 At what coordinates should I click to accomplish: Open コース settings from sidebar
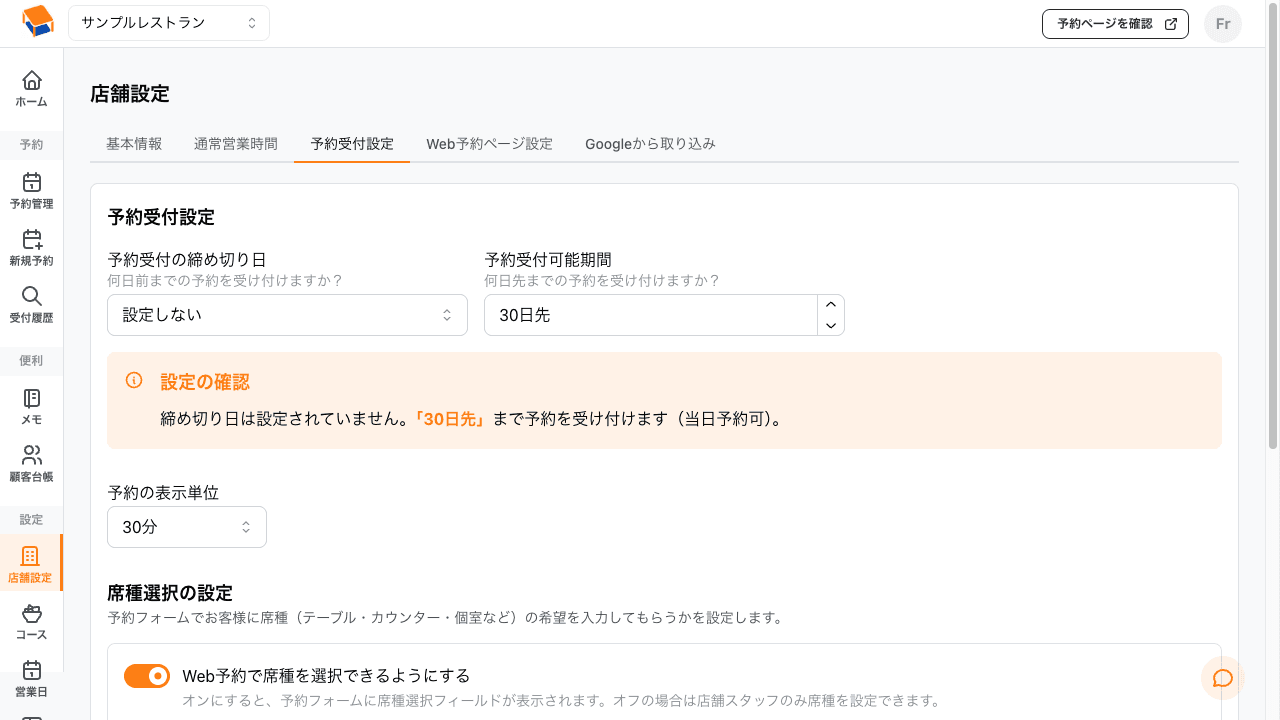[x=31, y=620]
